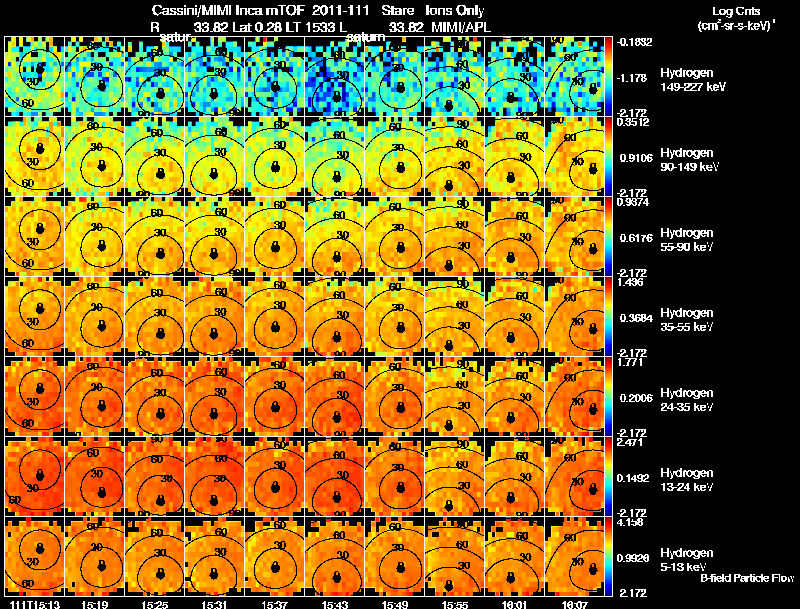Click the 'Hydrogen 24-35 keV' label
The image size is (800, 609).
[687, 399]
